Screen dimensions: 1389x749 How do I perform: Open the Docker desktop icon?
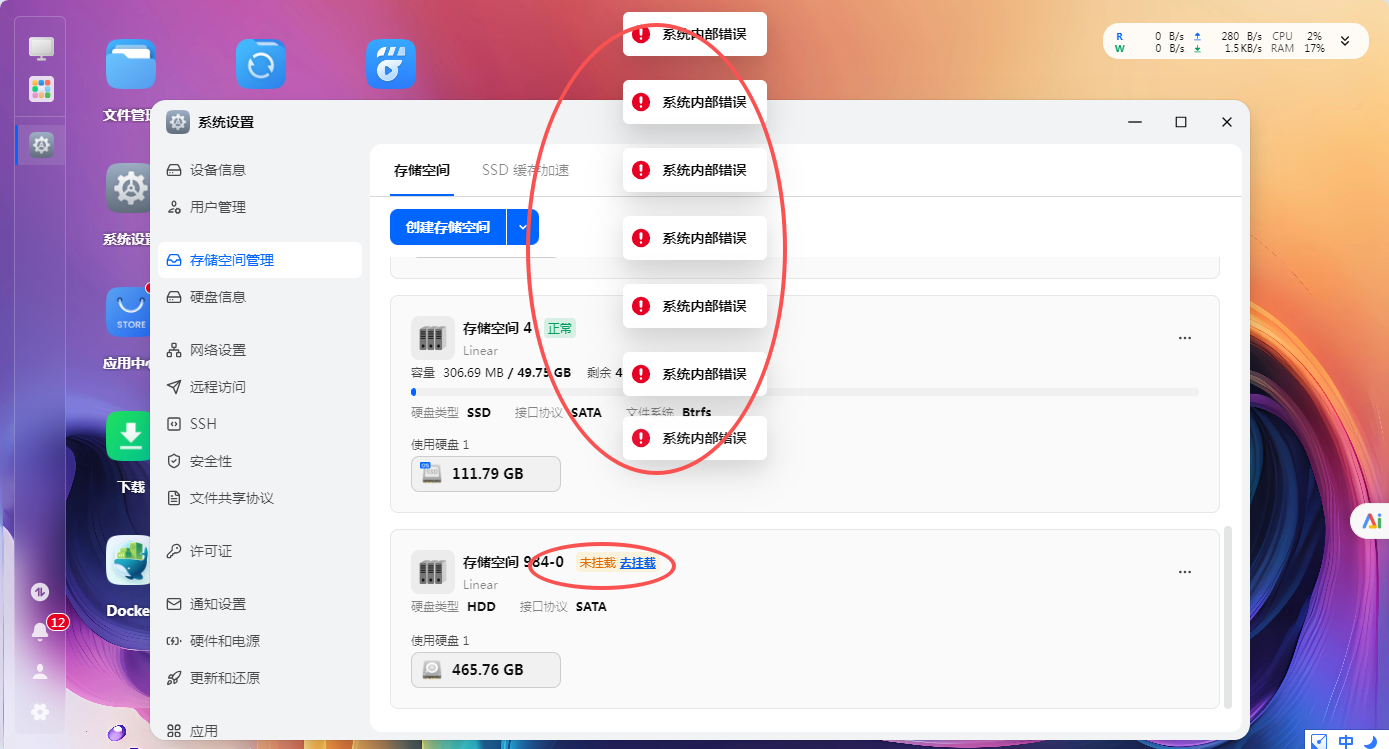point(131,560)
